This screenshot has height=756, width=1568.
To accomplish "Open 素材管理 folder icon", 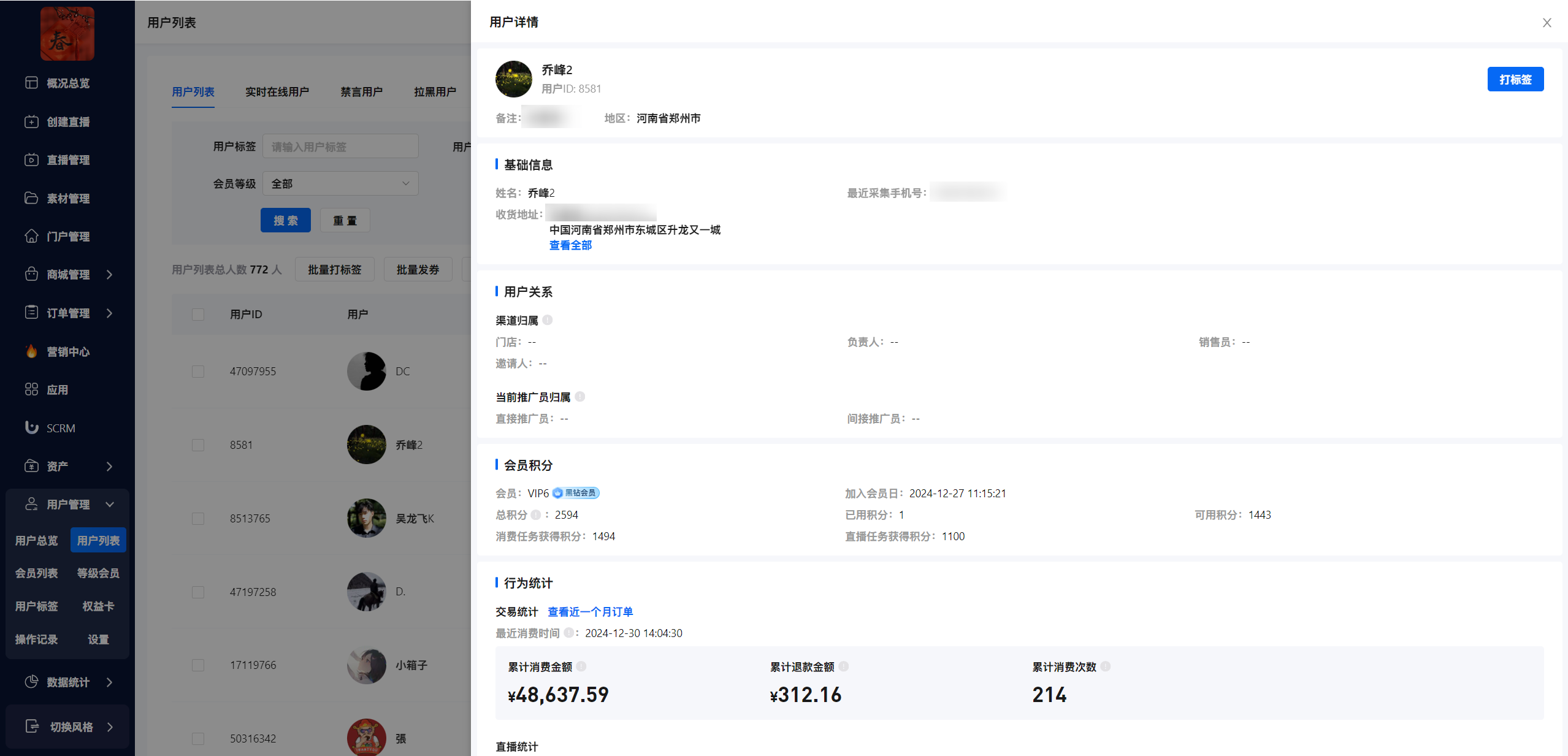I will (x=31, y=198).
